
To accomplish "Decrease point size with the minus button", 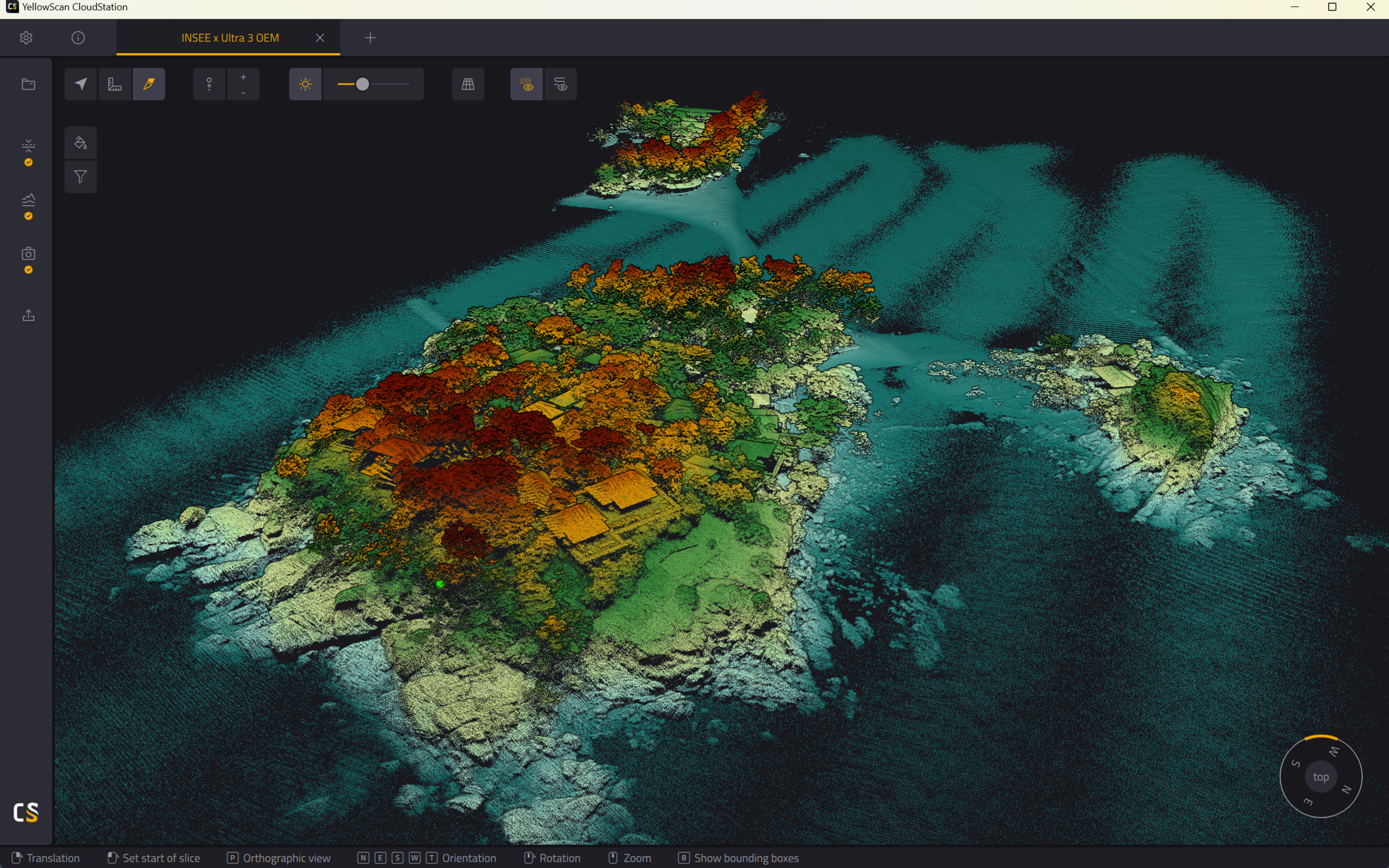I will click(x=243, y=93).
